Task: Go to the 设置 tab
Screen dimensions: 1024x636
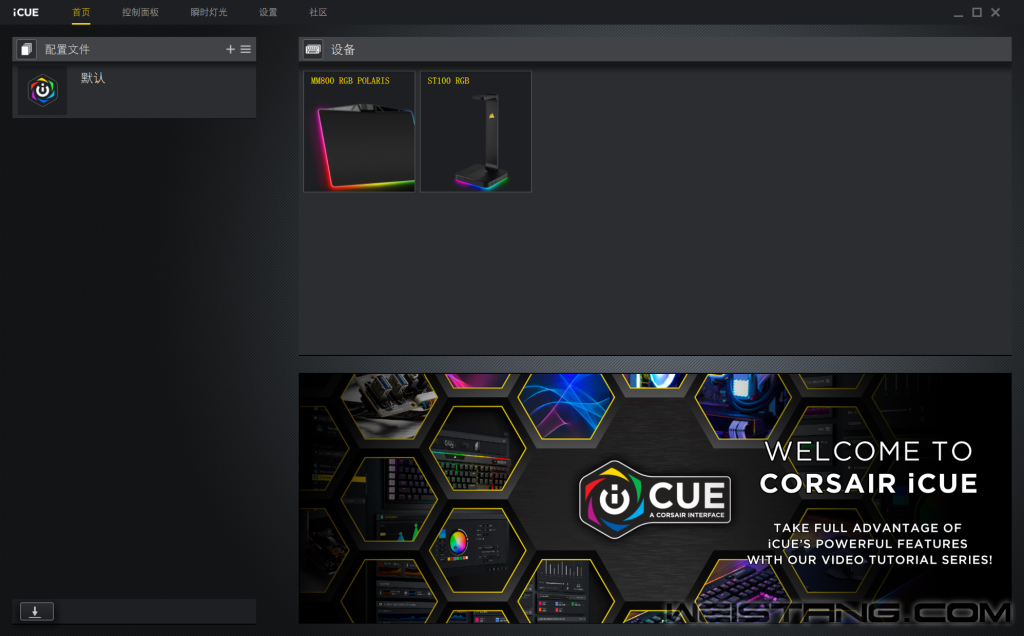Action: point(268,12)
